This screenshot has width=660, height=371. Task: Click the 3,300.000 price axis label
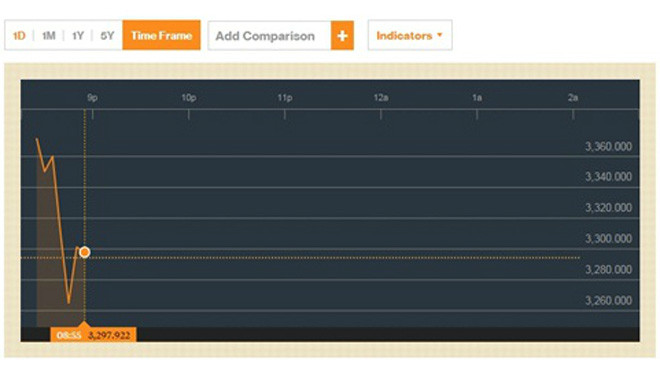pos(608,238)
